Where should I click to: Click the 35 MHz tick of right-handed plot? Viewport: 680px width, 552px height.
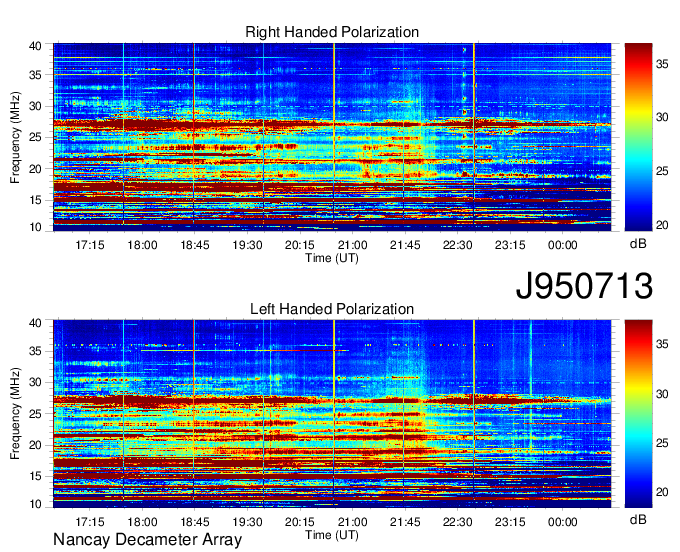coord(36,75)
